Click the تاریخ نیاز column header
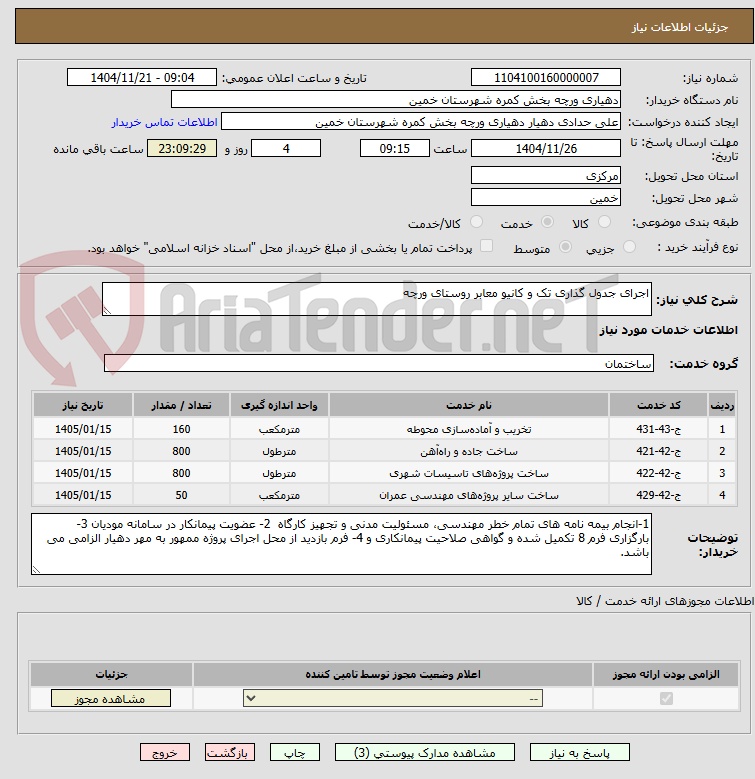The image size is (755, 779). pos(83,405)
